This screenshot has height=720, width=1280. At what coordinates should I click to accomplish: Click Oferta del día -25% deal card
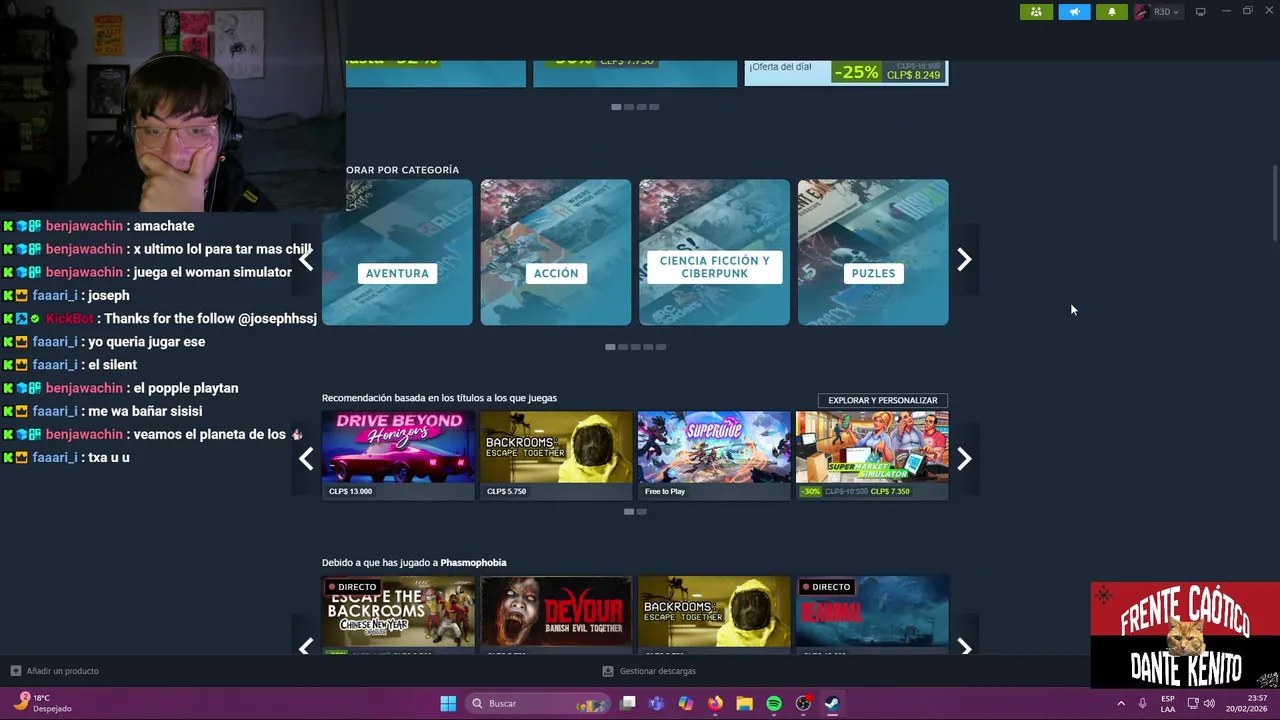(846, 73)
